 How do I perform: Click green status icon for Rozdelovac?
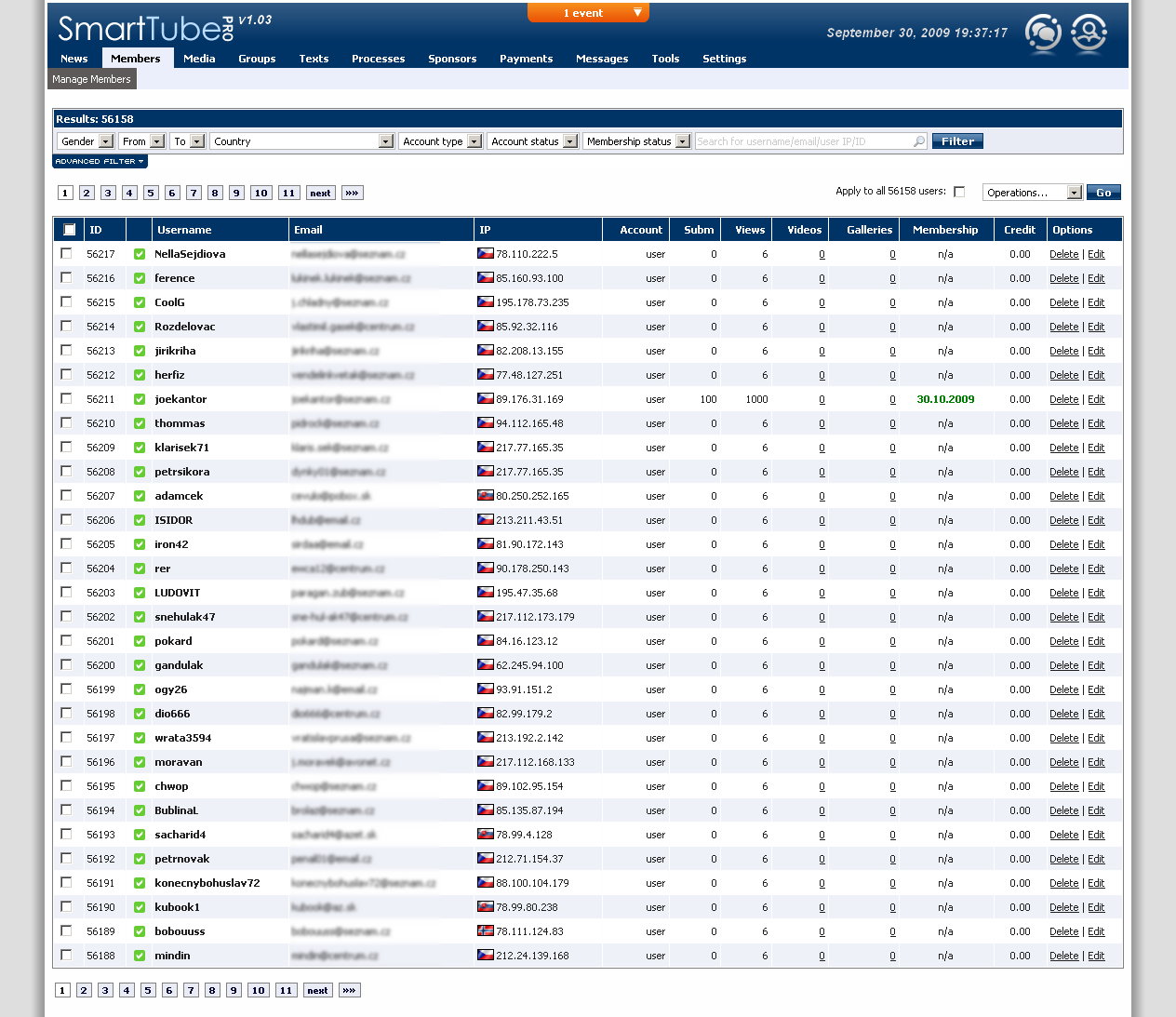pyautogui.click(x=140, y=327)
